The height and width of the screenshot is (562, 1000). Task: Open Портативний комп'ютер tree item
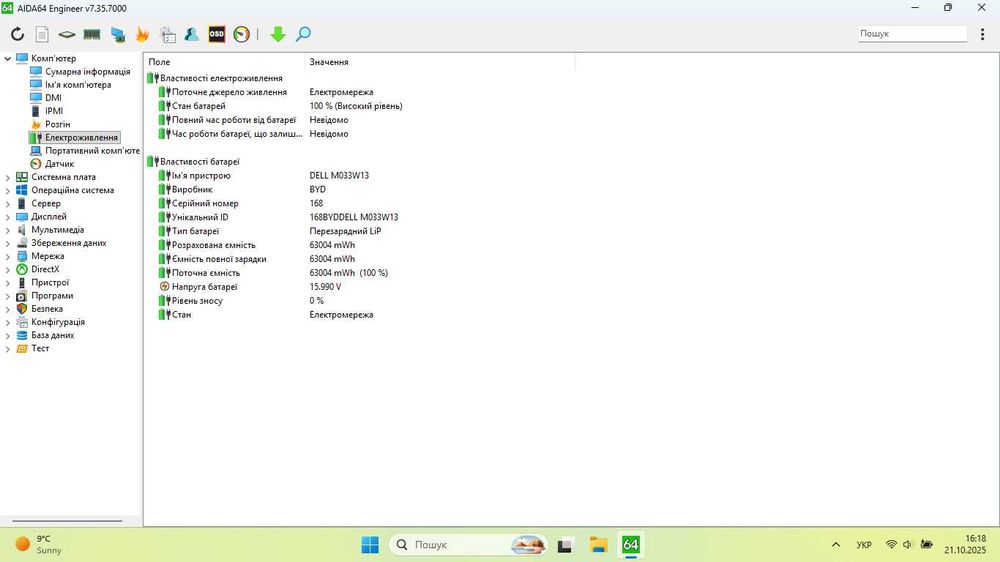click(92, 151)
